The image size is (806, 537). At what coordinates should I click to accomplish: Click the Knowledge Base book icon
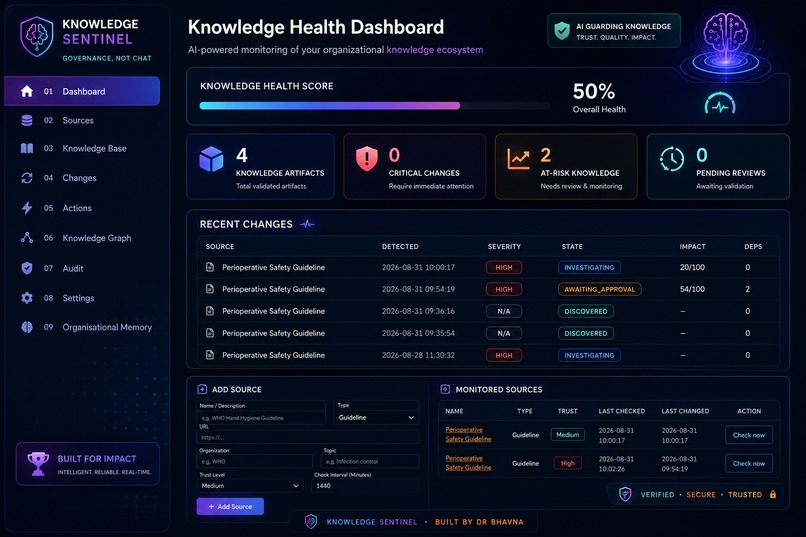(27, 149)
